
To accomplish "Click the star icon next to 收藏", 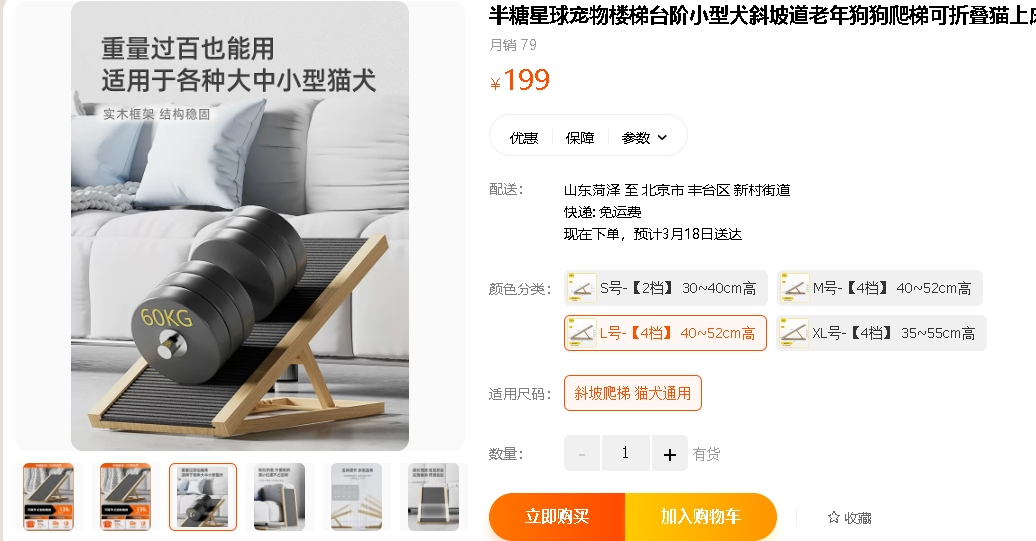I will pyautogui.click(x=834, y=517).
